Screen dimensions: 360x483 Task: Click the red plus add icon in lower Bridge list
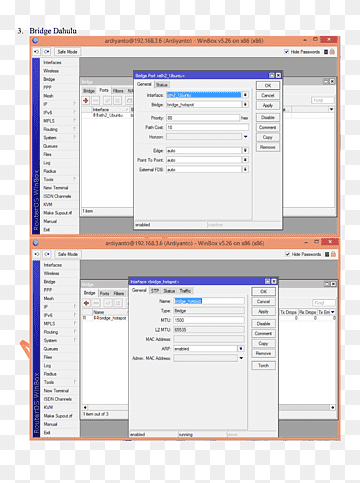tap(86, 303)
